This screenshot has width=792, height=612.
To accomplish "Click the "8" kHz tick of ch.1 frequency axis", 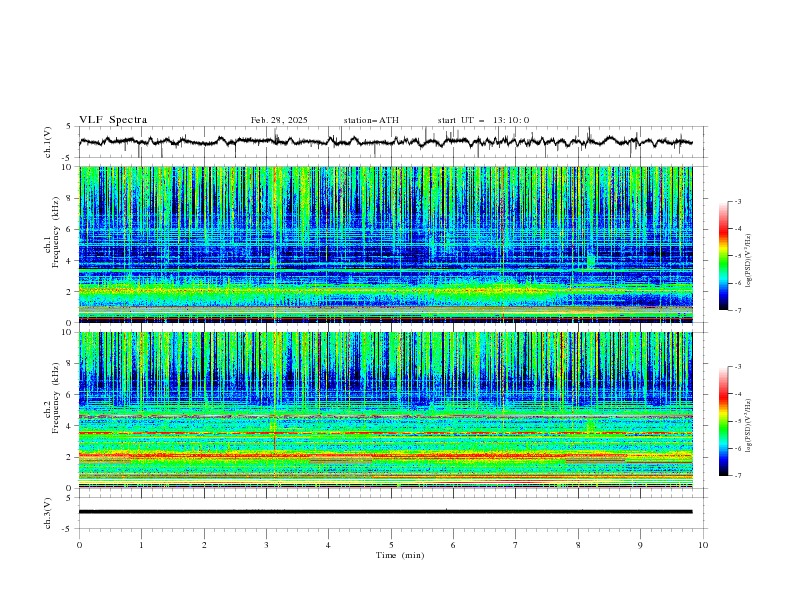I will (x=70, y=198).
